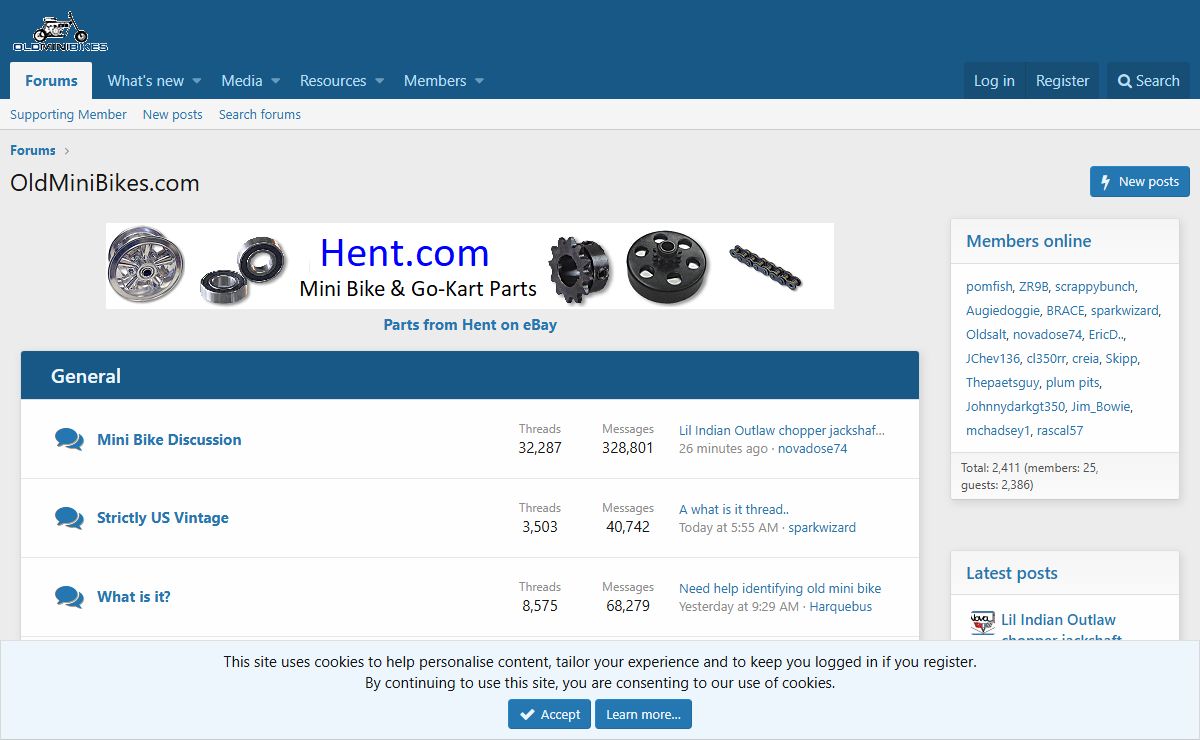1200x740 pixels.
Task: Open the Search forums link
Action: point(260,114)
